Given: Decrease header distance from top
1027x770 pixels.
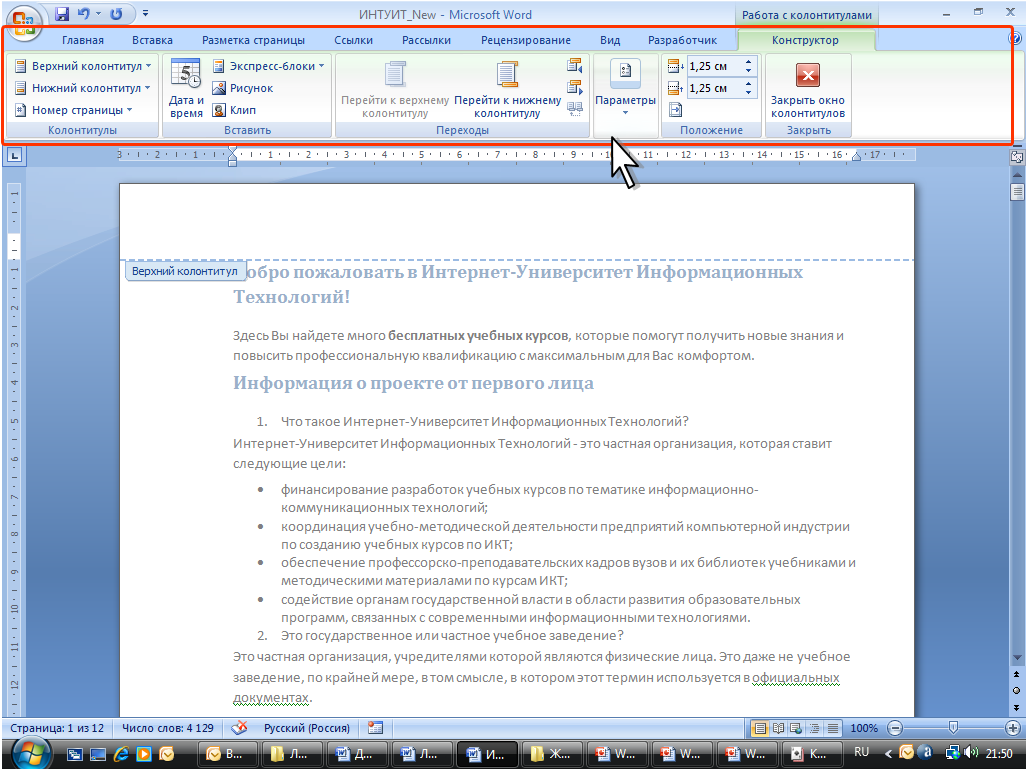Looking at the screenshot, I should (x=749, y=70).
